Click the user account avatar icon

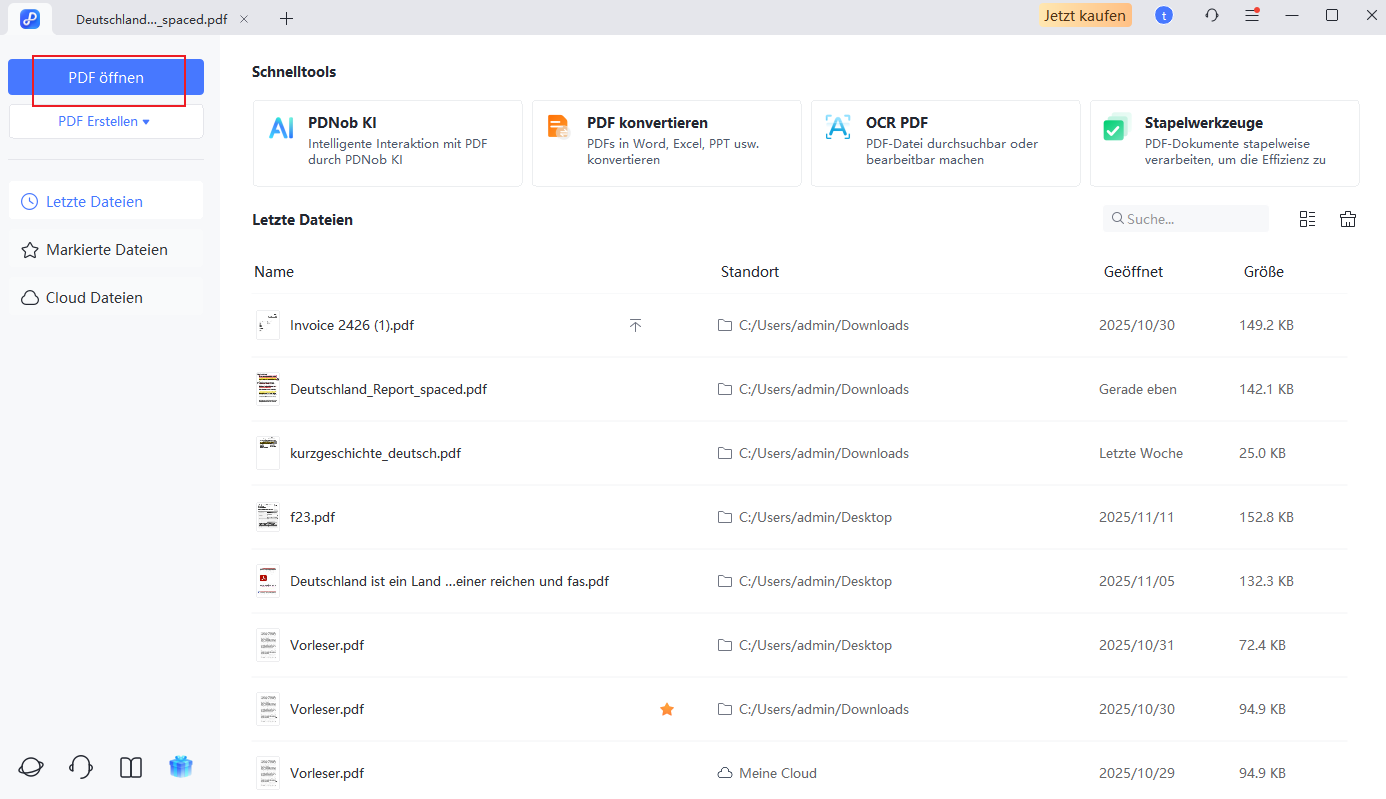point(1164,16)
